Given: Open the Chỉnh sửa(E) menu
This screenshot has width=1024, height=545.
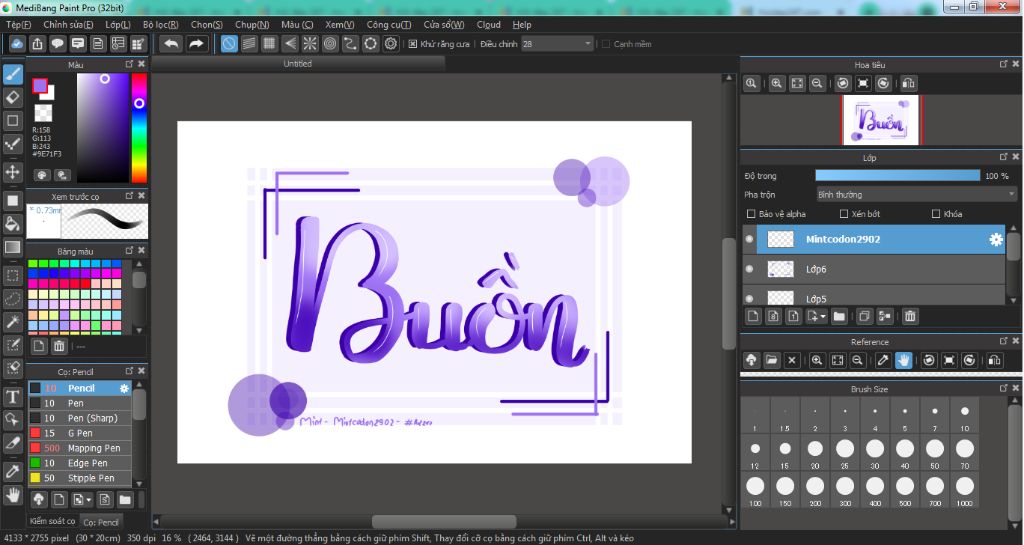Looking at the screenshot, I should click(68, 25).
